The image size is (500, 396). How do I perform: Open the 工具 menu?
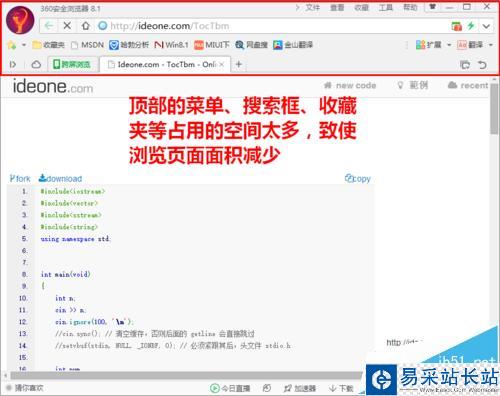(386, 7)
